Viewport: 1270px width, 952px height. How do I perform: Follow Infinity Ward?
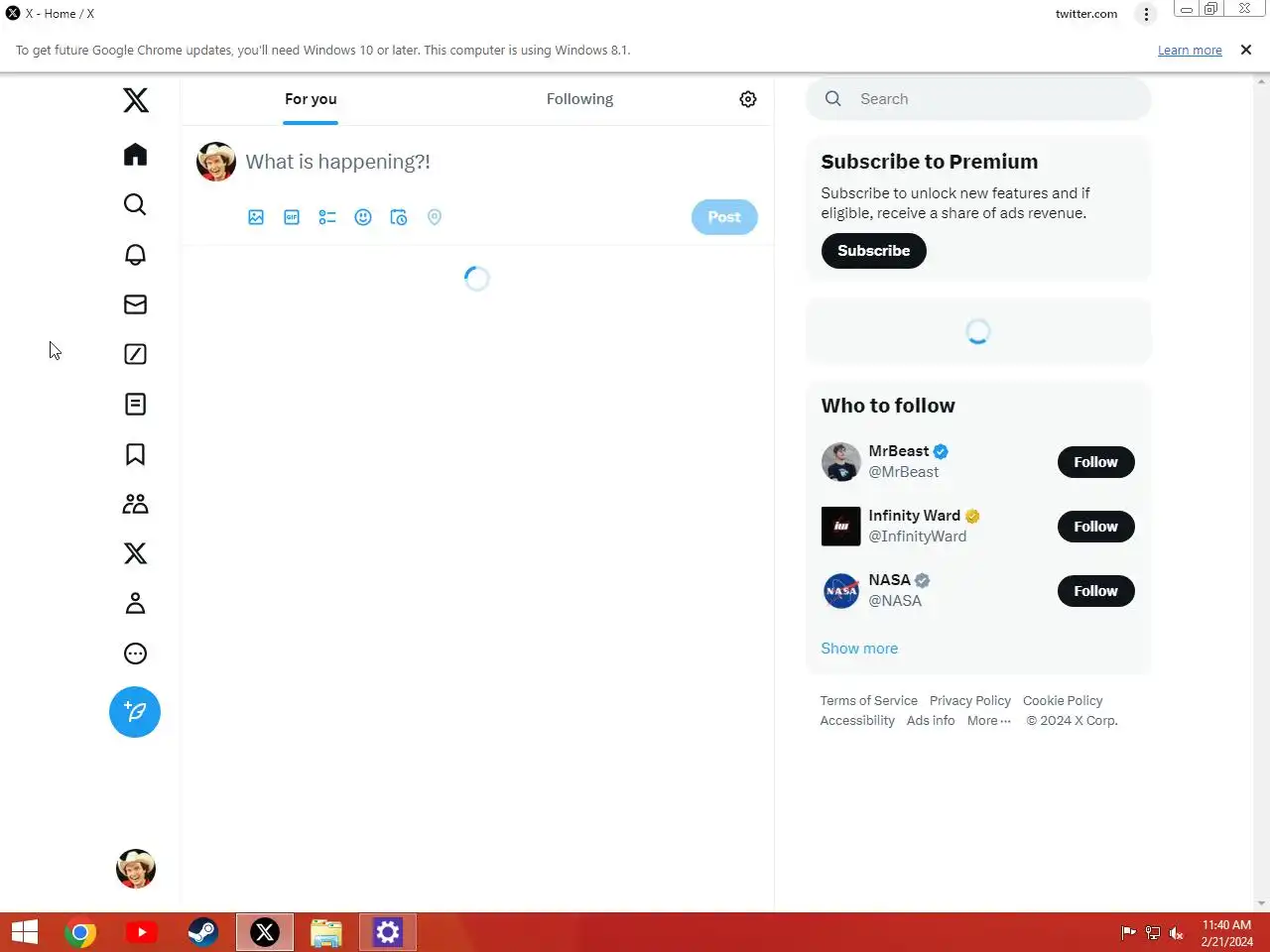1095,527
